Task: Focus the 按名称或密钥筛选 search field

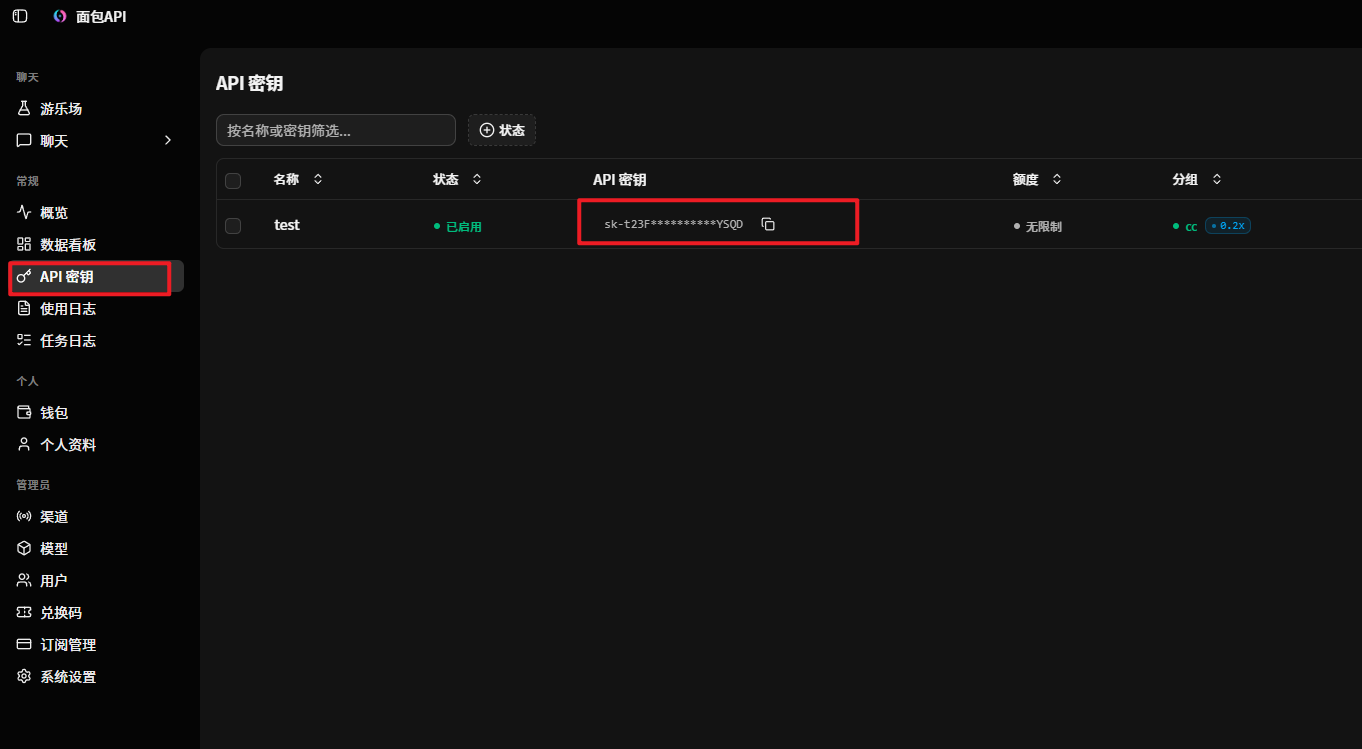Action: click(336, 130)
